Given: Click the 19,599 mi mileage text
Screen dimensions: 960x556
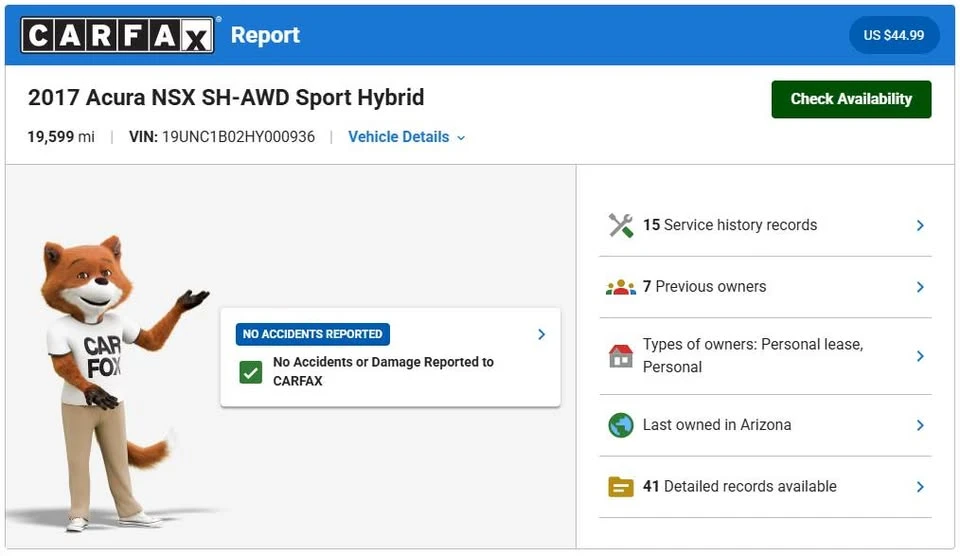Looking at the screenshot, I should [61, 137].
